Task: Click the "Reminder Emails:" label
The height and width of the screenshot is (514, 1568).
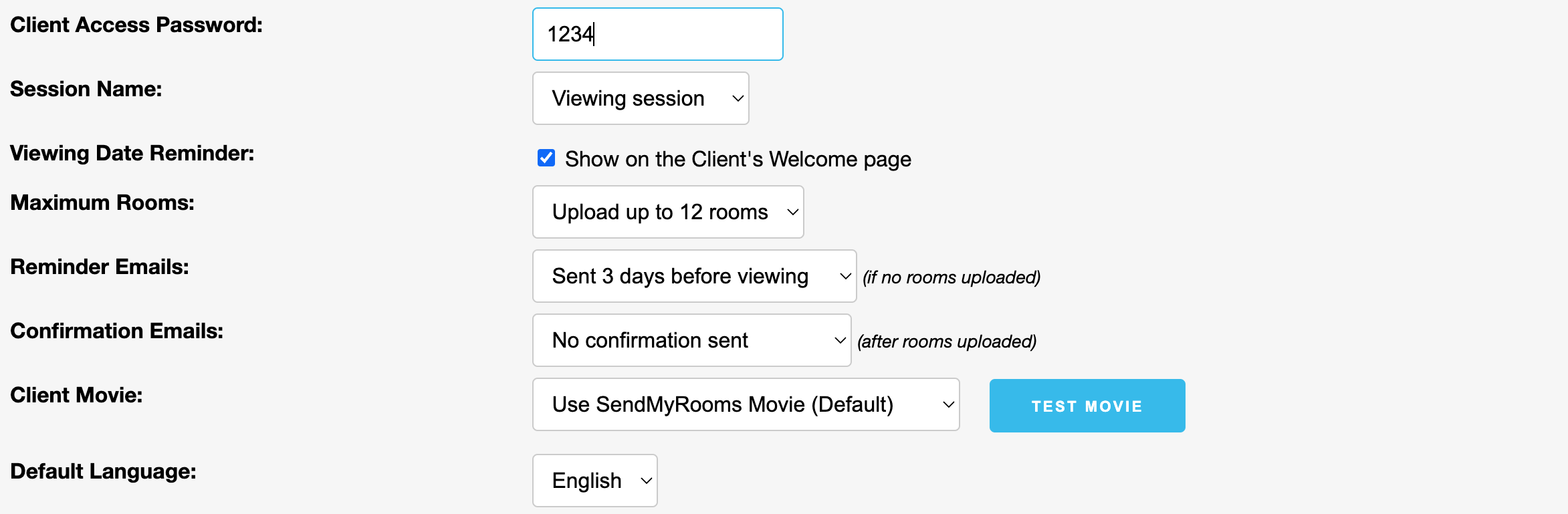Action: pos(100,267)
